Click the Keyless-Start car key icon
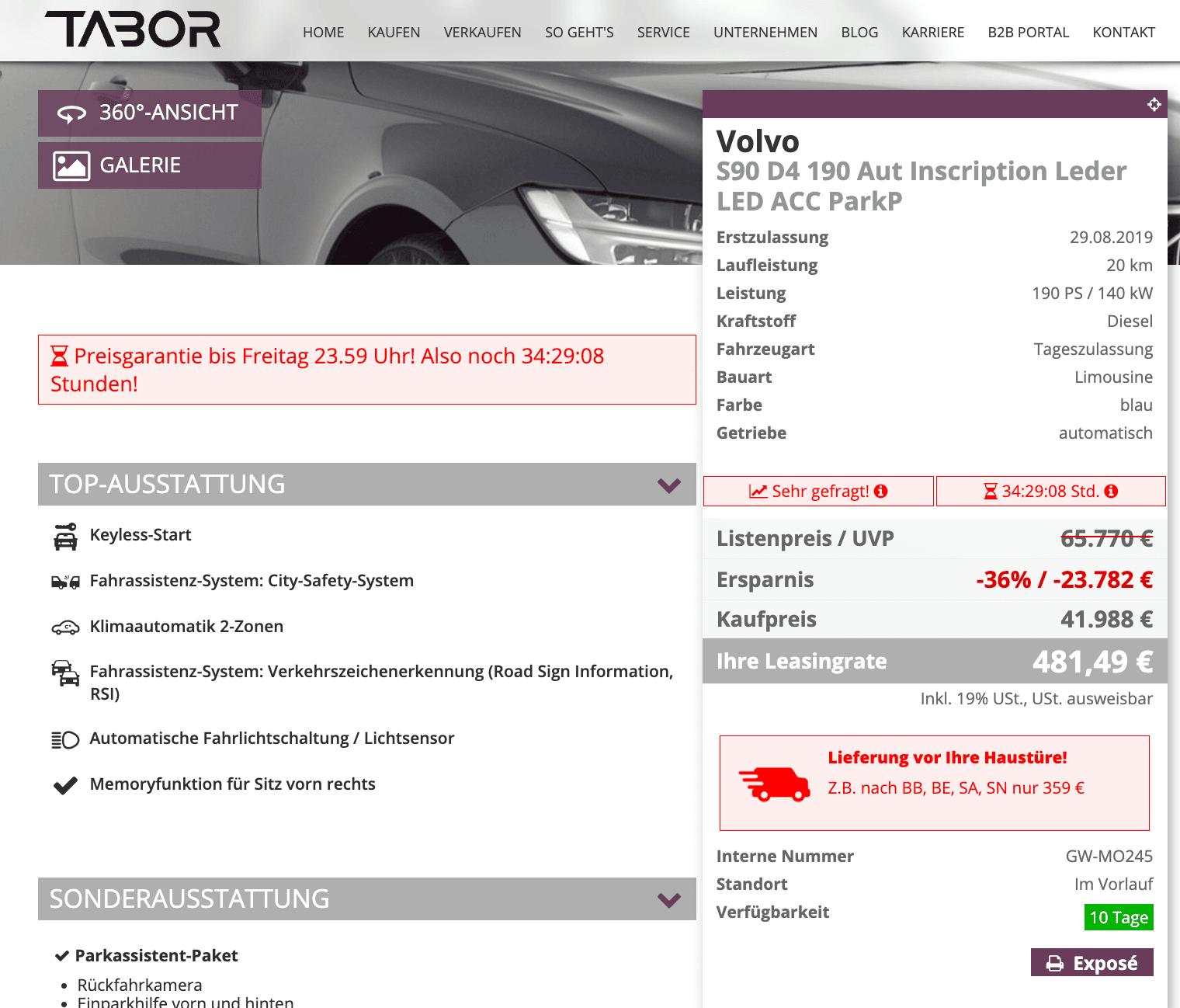1180x1008 pixels. point(65,536)
